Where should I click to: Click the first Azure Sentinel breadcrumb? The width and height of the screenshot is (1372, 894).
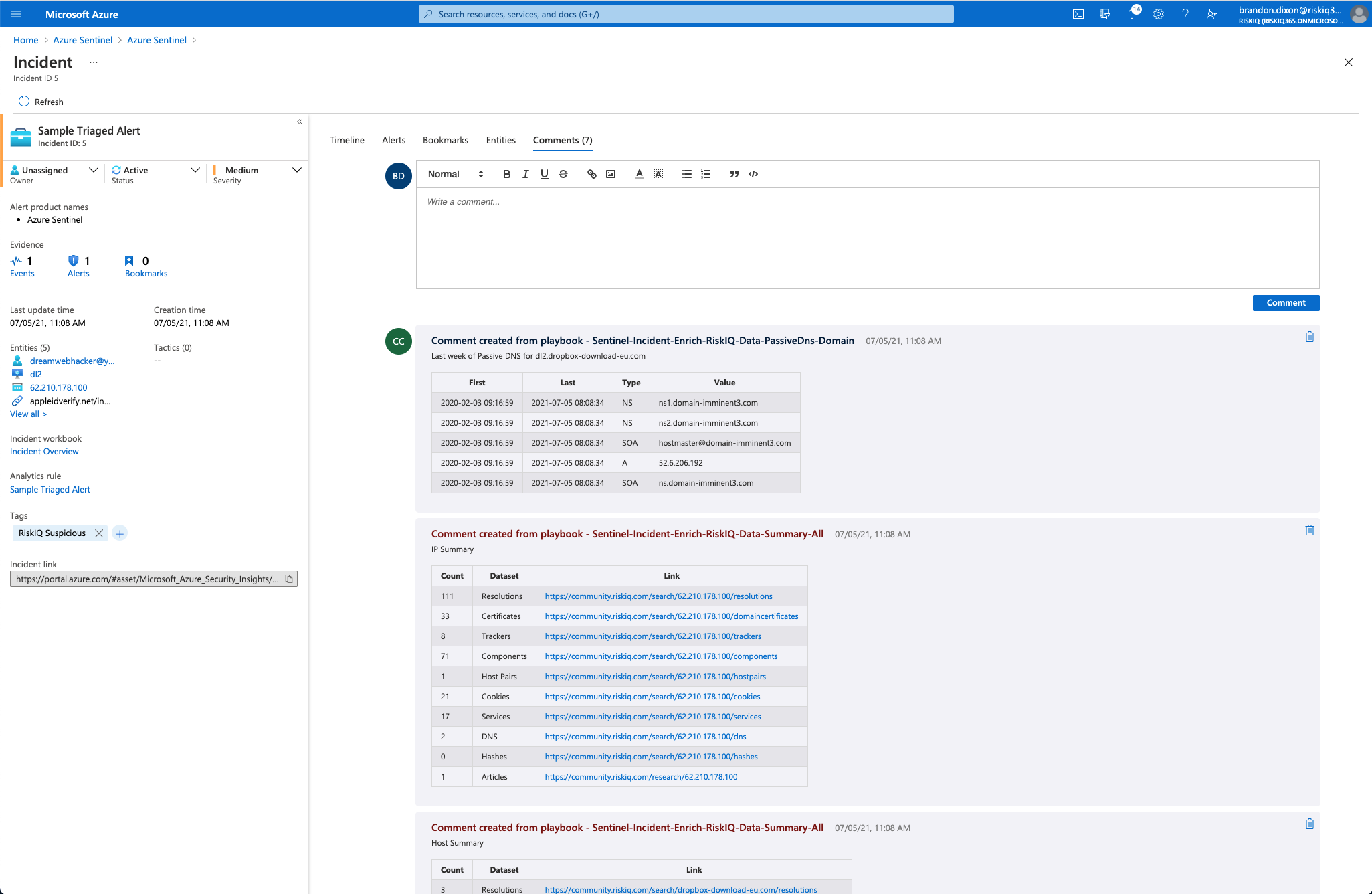coord(83,40)
